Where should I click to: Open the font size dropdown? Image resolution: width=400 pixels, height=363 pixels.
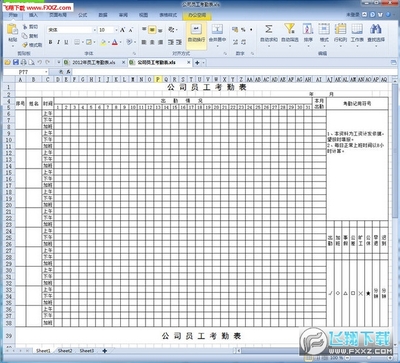[x=116, y=30]
